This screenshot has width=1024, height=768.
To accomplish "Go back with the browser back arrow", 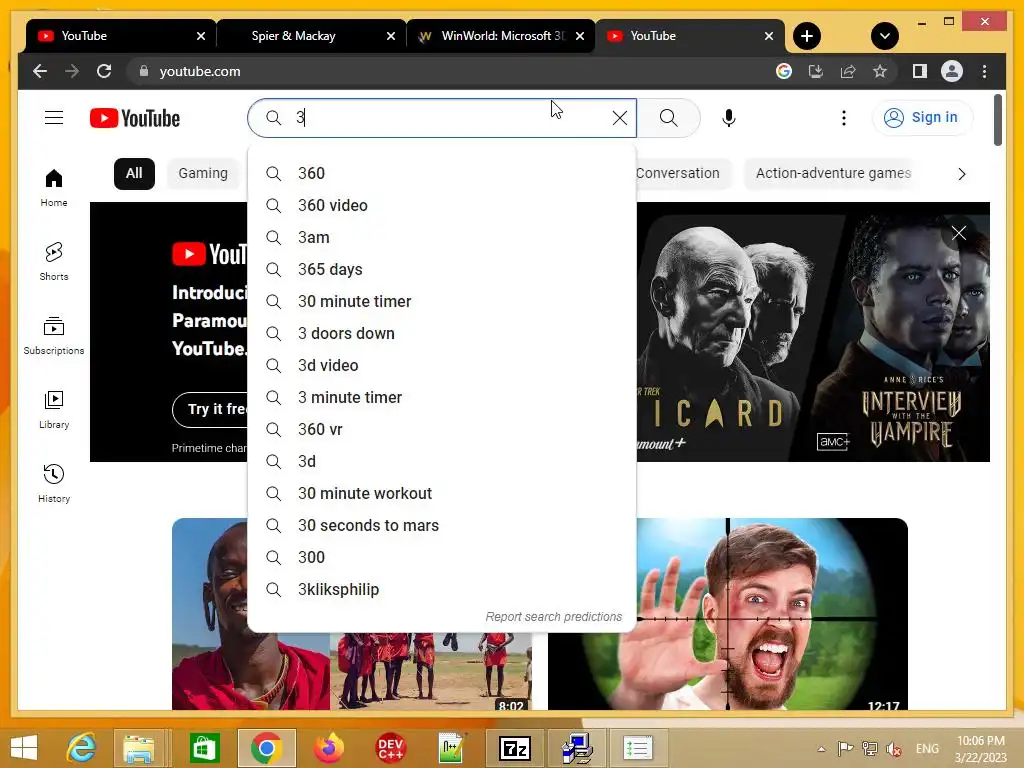I will pyautogui.click(x=40, y=71).
